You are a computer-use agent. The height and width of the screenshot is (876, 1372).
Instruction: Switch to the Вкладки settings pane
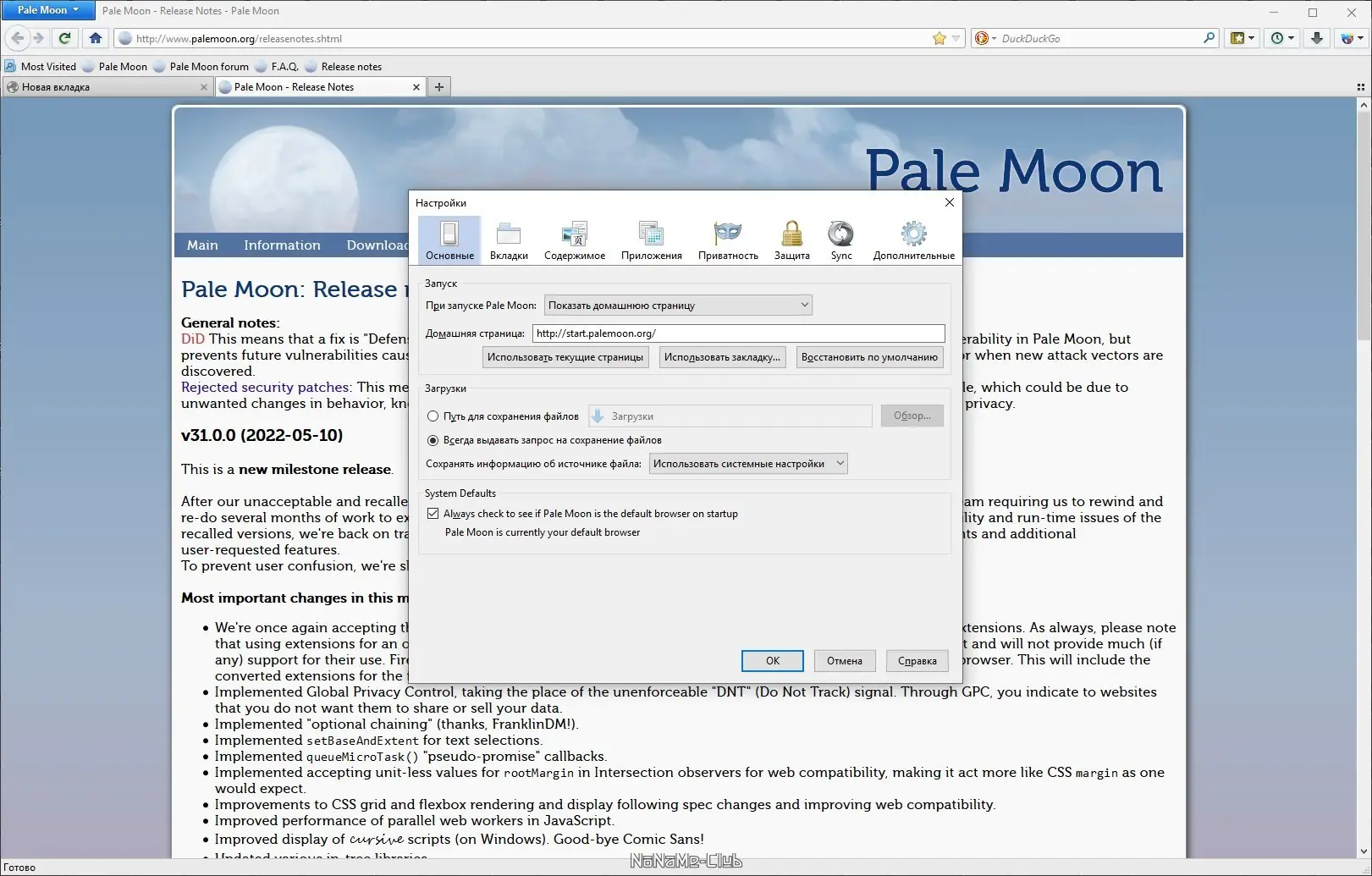[509, 240]
